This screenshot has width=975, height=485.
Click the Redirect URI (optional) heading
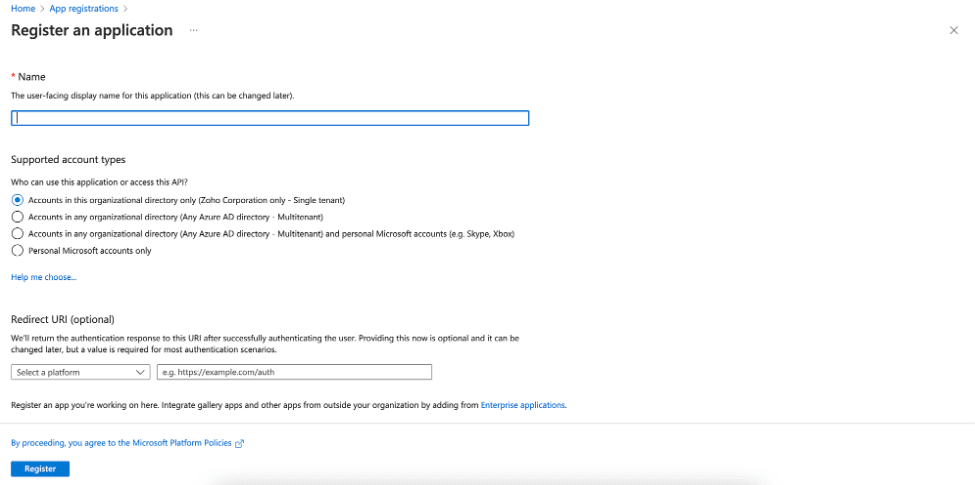click(x=63, y=319)
